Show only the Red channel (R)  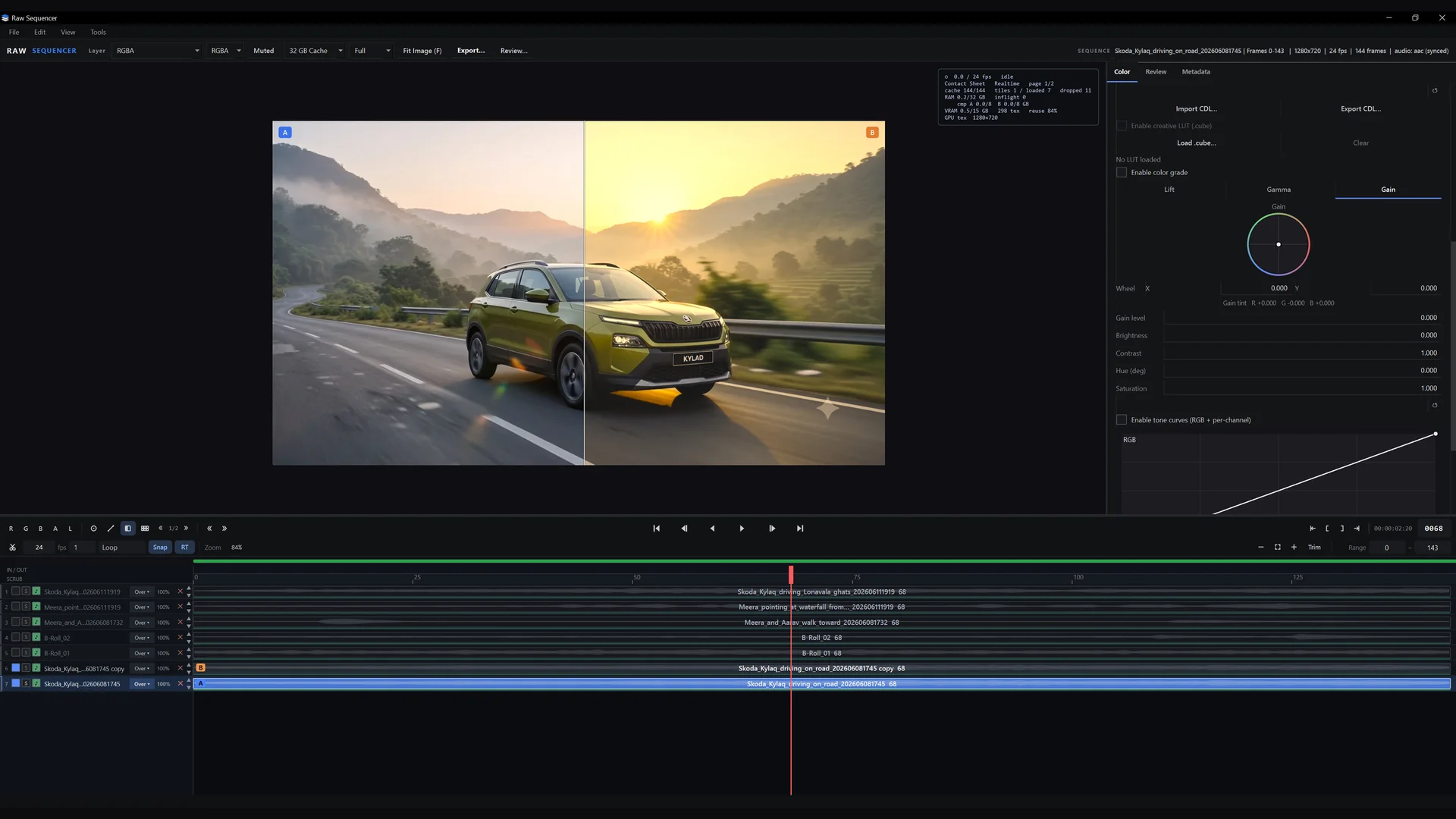[x=11, y=529]
